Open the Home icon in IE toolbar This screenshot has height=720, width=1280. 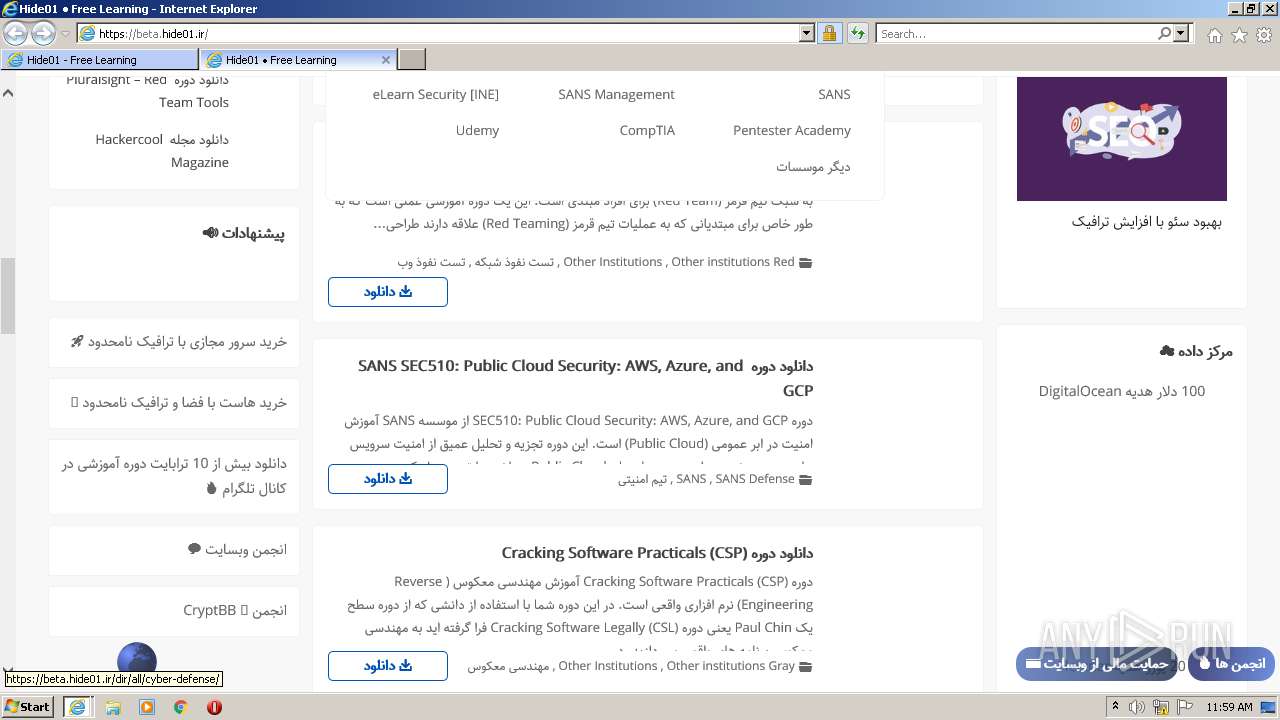pos(1214,35)
